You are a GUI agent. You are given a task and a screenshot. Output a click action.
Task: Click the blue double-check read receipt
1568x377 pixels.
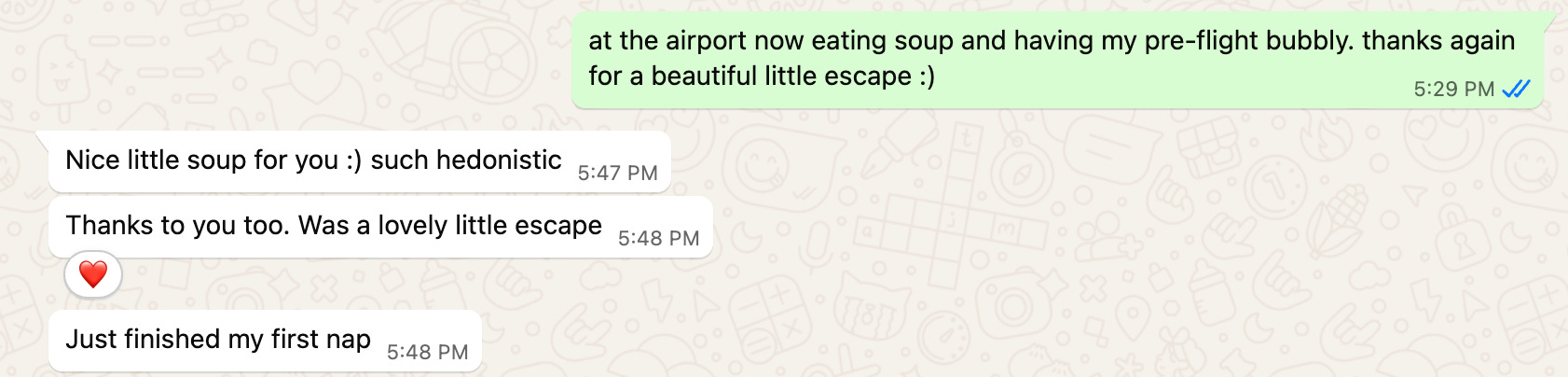coord(1517,89)
